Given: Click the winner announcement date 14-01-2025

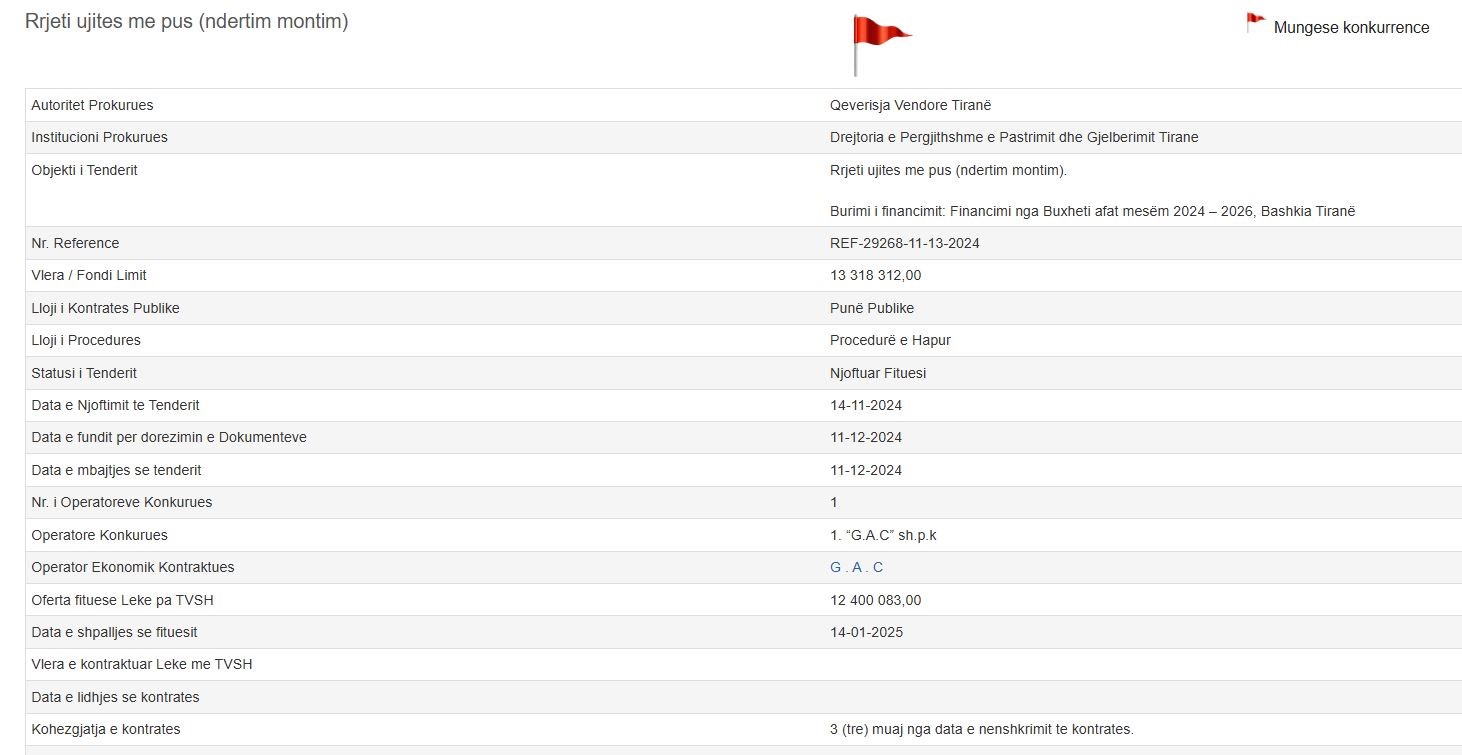Looking at the screenshot, I should tap(866, 632).
